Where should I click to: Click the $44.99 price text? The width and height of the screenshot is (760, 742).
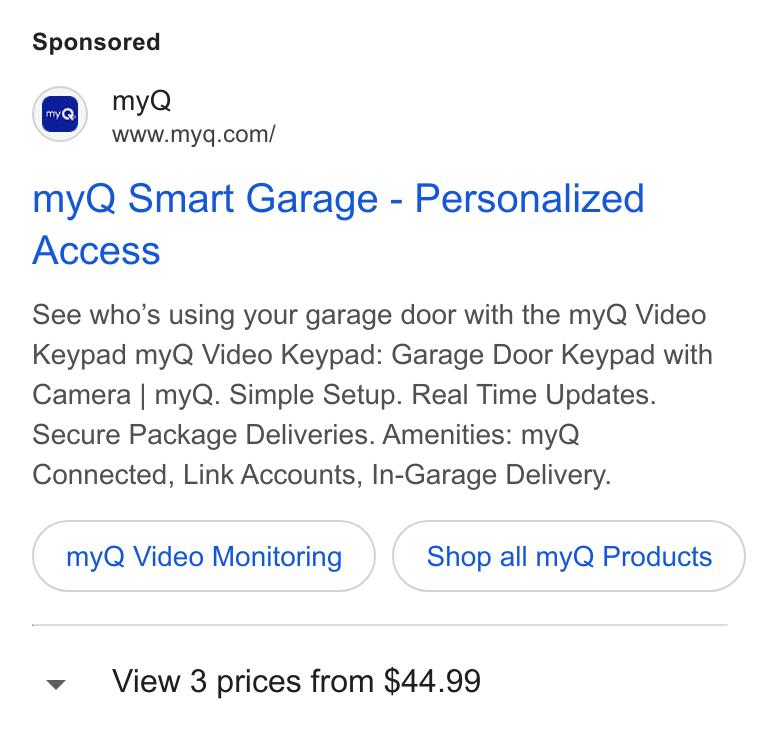(x=432, y=681)
